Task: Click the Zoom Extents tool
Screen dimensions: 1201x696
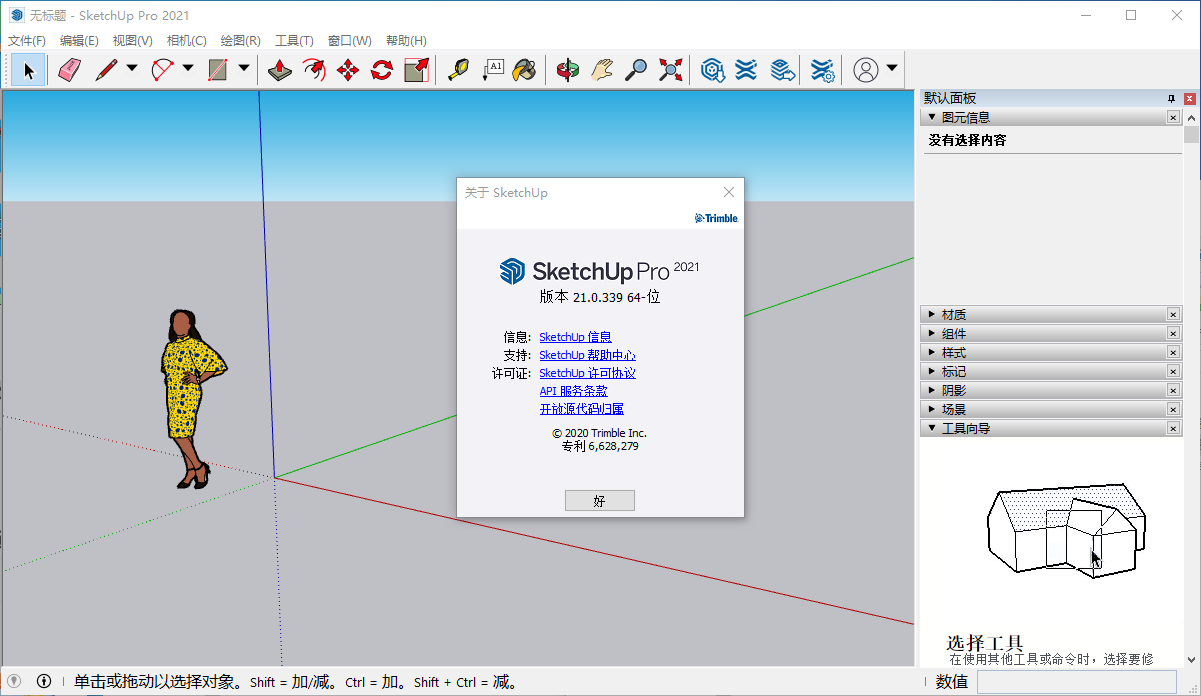Action: pos(670,70)
